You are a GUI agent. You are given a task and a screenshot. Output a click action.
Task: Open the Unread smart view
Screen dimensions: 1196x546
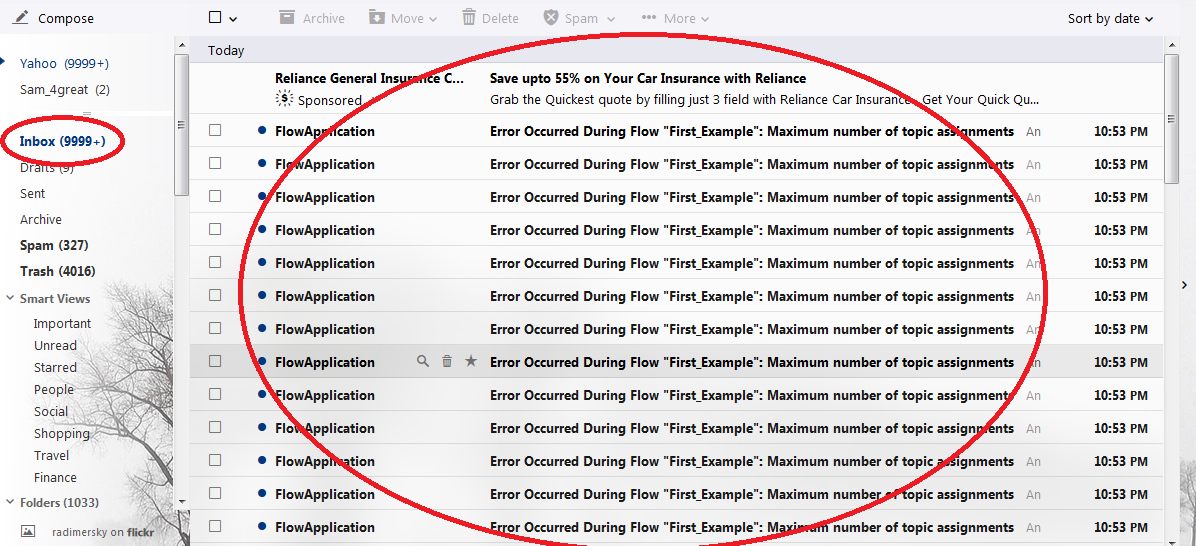[x=55, y=345]
